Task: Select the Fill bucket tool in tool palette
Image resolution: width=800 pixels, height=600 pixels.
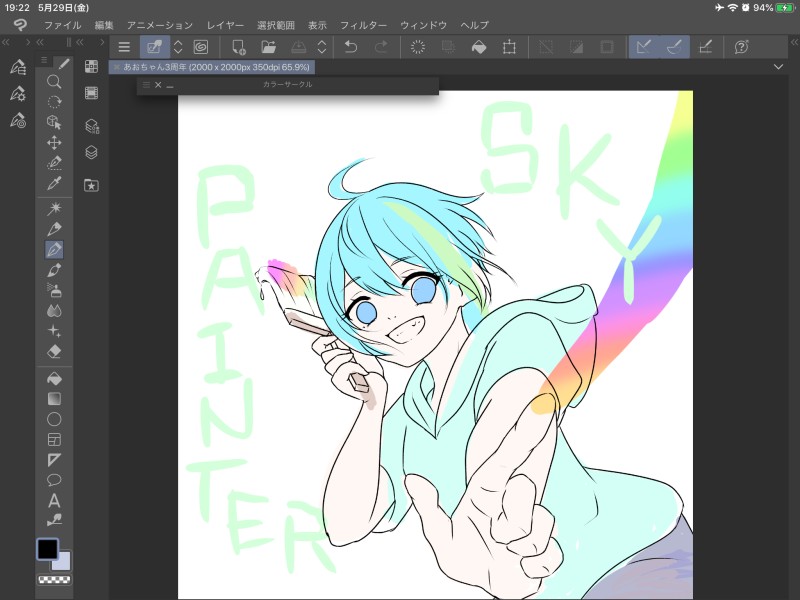Action: (54, 379)
